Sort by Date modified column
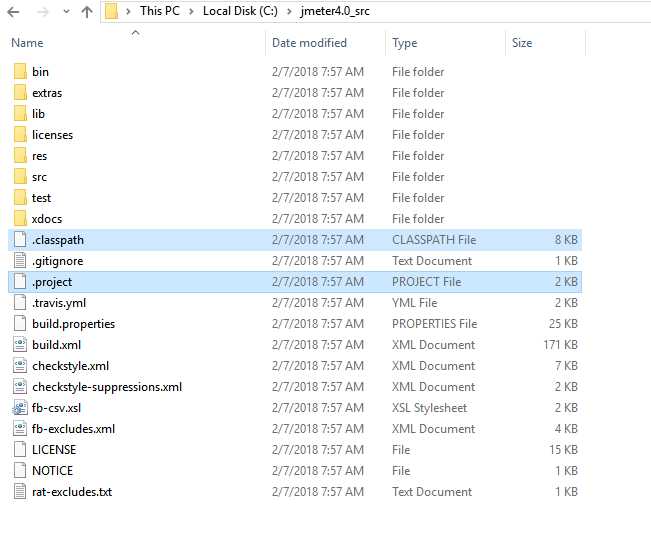This screenshot has width=651, height=555. (309, 43)
